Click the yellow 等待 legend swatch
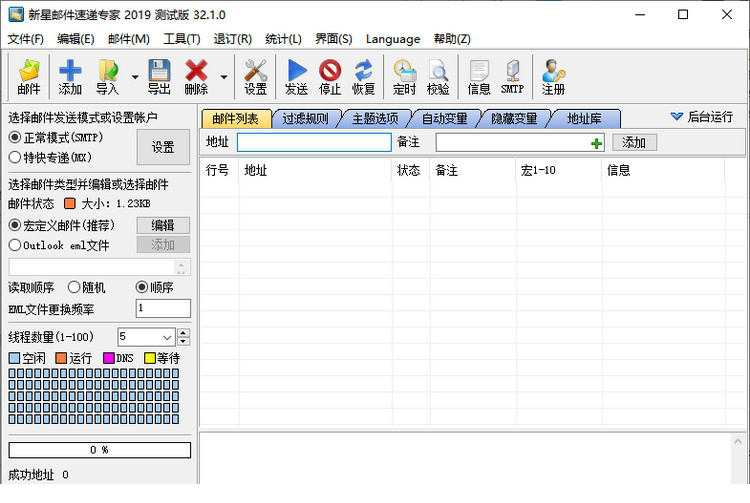The height and width of the screenshot is (503, 750). click(x=150, y=358)
